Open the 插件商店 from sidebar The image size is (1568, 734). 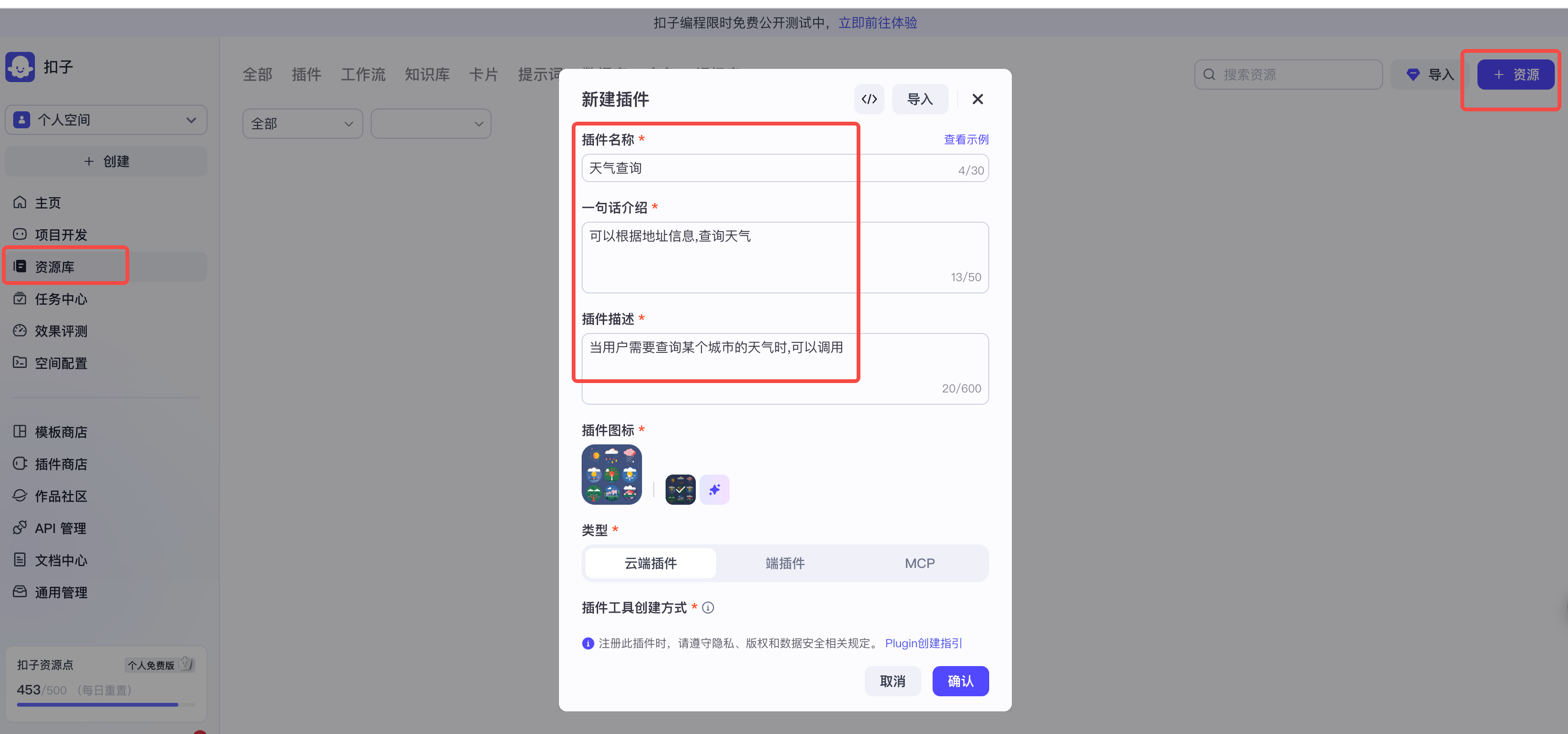pos(61,464)
